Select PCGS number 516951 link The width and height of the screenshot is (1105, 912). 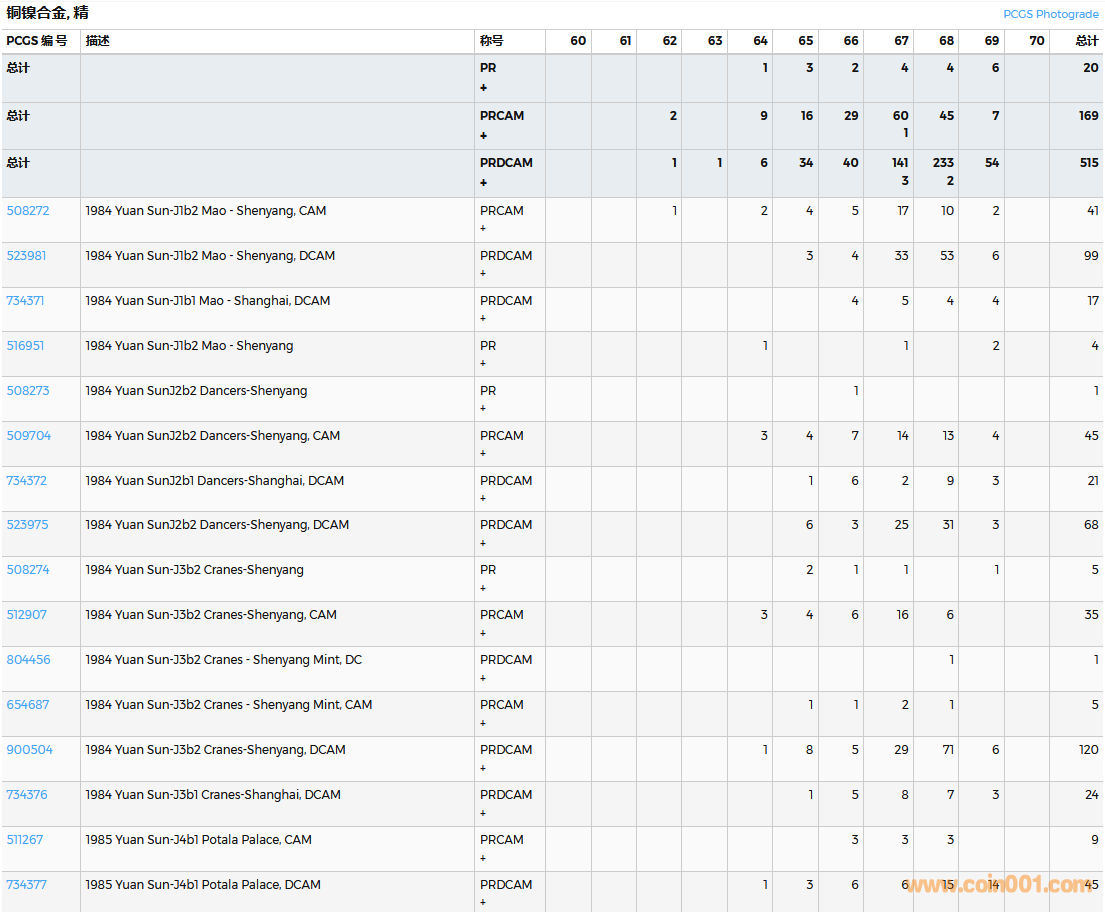click(x=26, y=346)
